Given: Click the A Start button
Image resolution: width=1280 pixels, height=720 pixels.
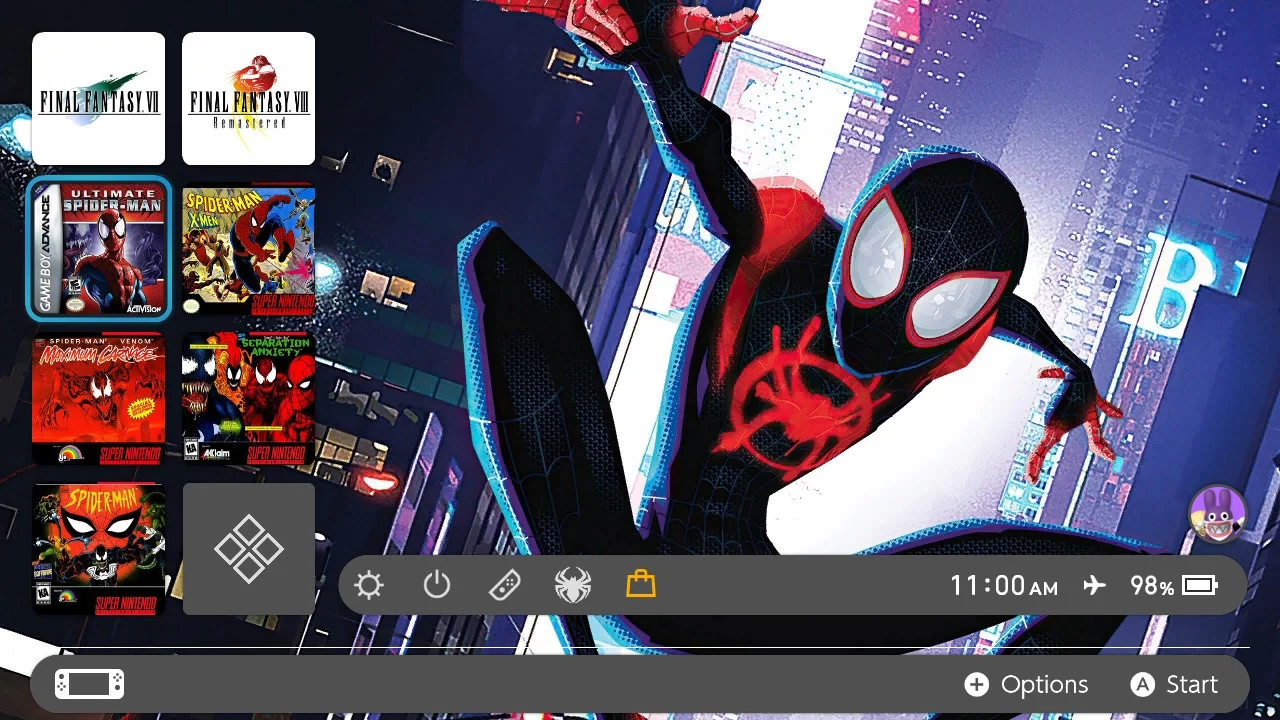Looking at the screenshot, I should (1174, 684).
